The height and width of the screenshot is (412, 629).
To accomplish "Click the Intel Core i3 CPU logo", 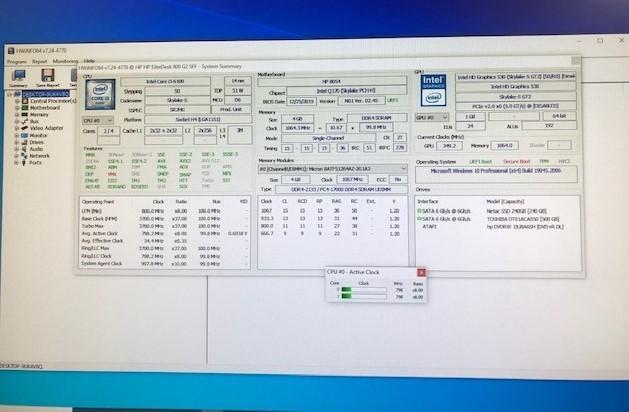I will [x=100, y=94].
